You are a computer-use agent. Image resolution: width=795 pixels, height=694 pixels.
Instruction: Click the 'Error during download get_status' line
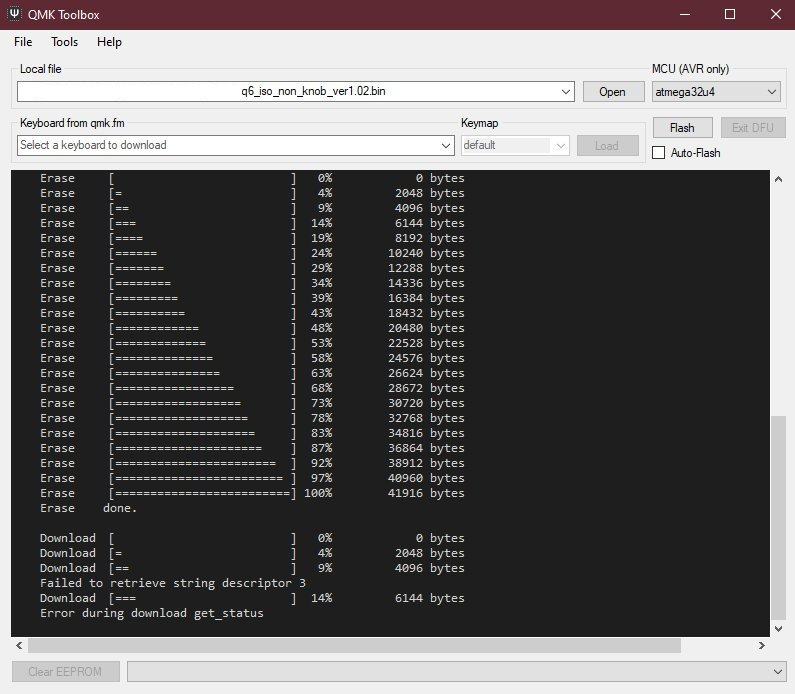pyautogui.click(x=152, y=613)
